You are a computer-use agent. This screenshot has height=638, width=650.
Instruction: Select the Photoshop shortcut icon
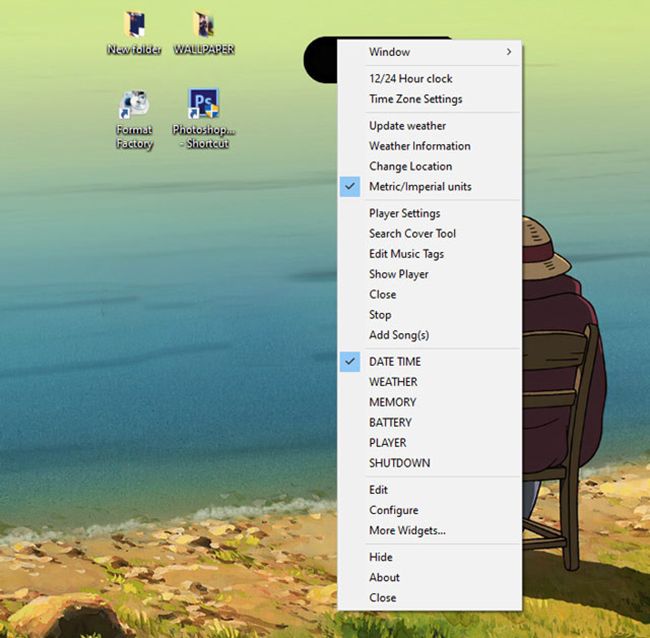coord(204,119)
